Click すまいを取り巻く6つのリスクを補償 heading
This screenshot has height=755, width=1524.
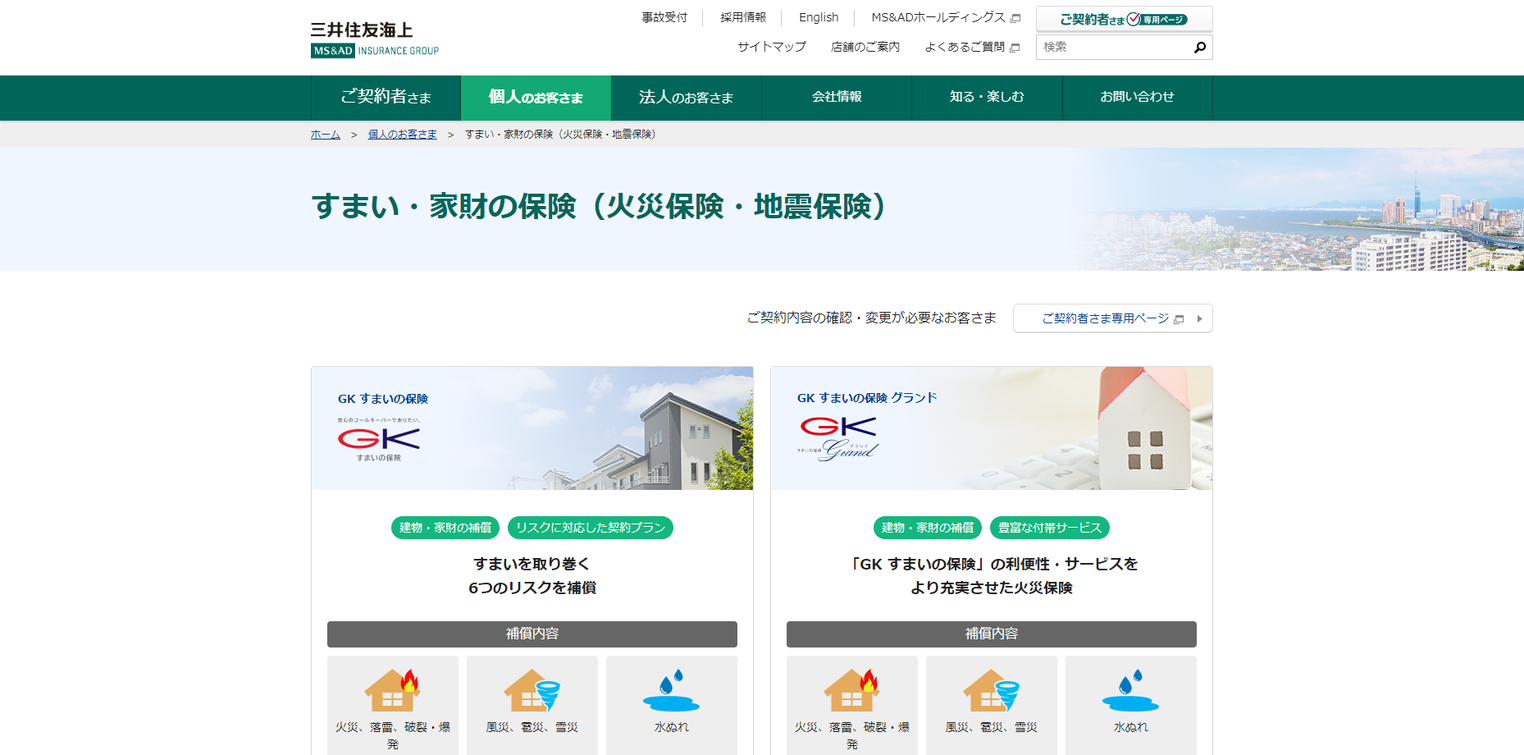click(532, 576)
